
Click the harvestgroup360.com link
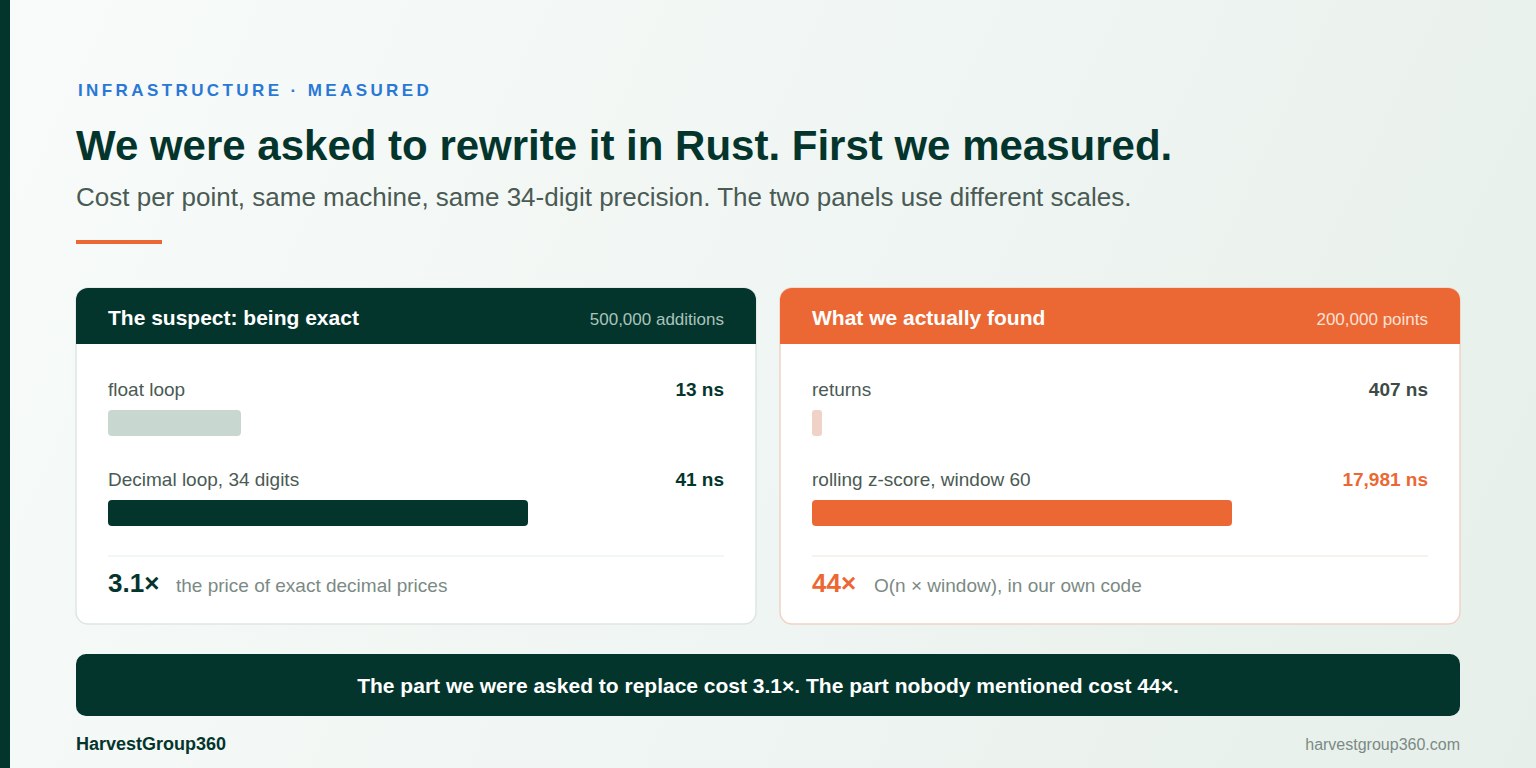(1382, 744)
